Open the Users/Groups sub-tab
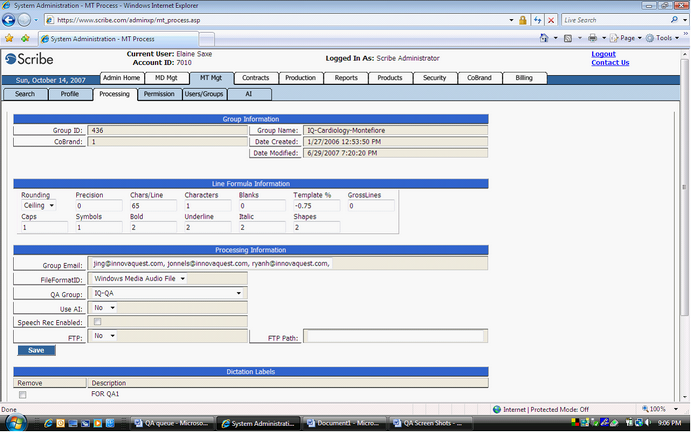Screen dimensions: 691x432 click(204, 94)
